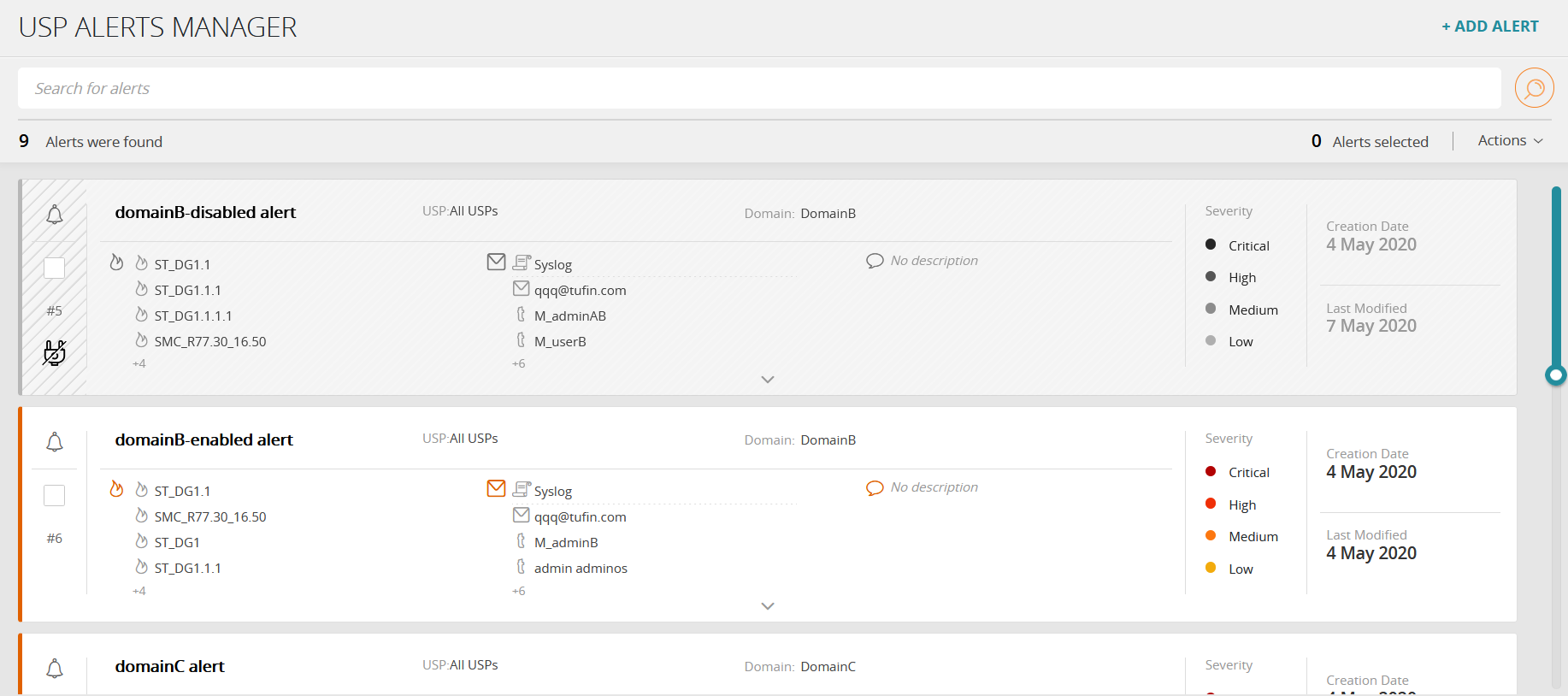This screenshot has height=696, width=1568.
Task: Expand domainB-enabled alert details chevron
Action: pyautogui.click(x=768, y=606)
